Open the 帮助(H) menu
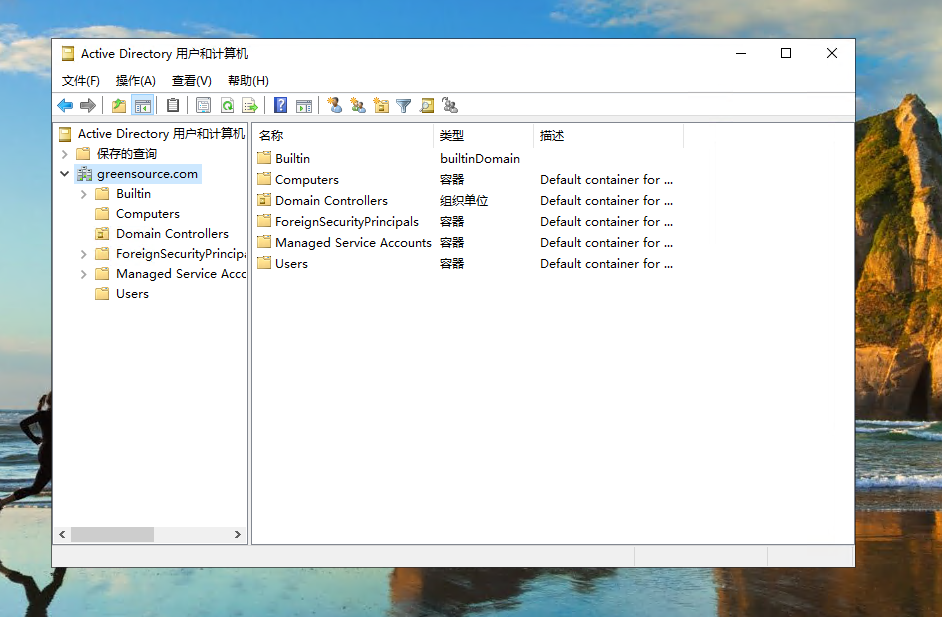The height and width of the screenshot is (617, 942). [x=248, y=81]
